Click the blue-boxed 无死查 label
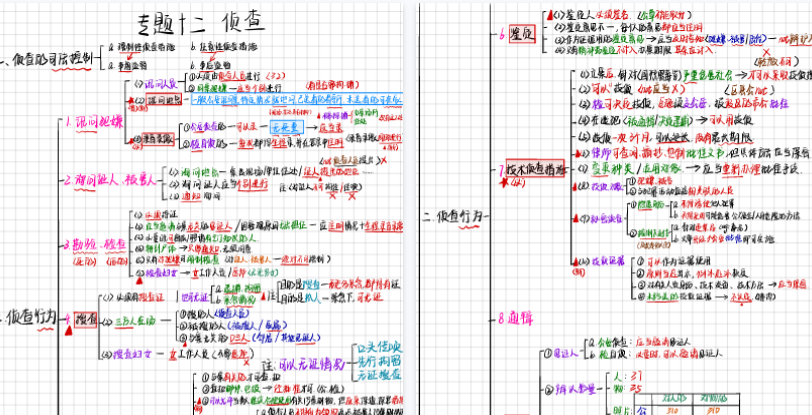This screenshot has height=415, width=812. [287, 126]
